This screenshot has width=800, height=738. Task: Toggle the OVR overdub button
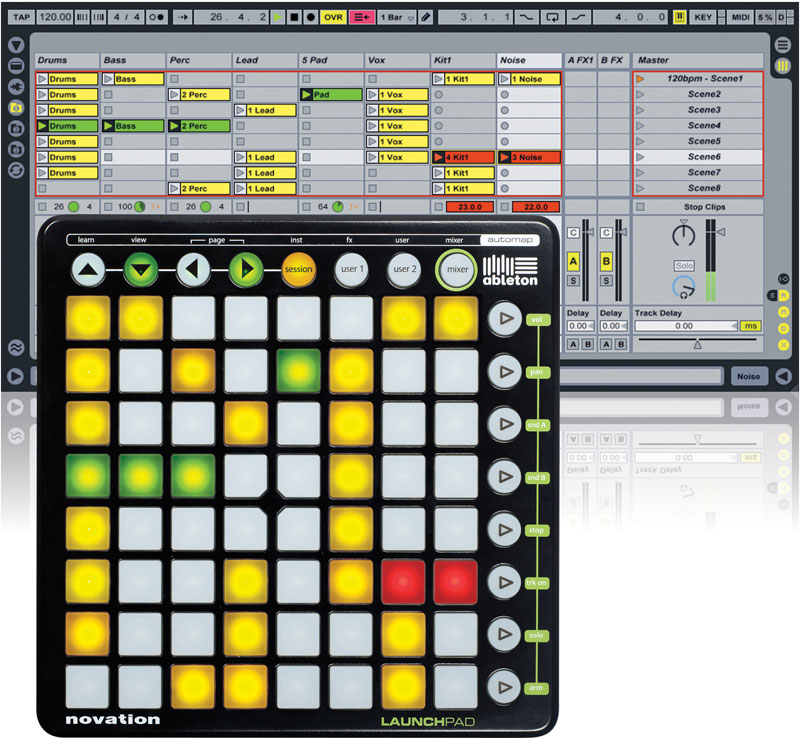(334, 17)
